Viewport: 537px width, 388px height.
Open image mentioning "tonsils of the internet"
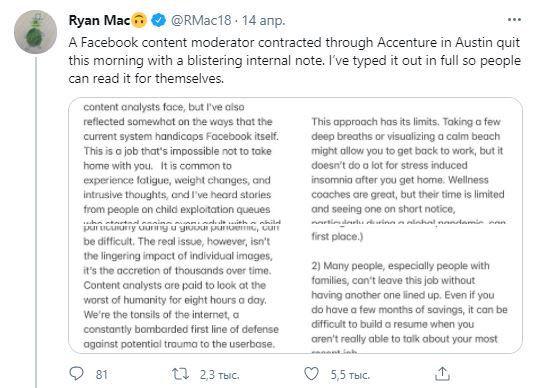(x=182, y=289)
